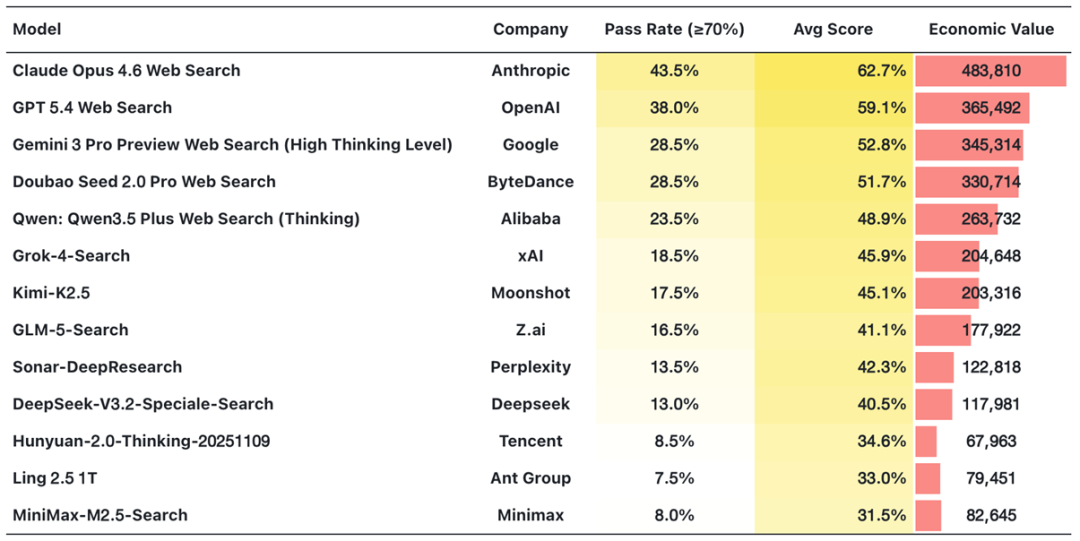Viewport: 1080px width, 541px height.
Task: Click the DeepSeek-V3.2-Speciale-Search model name
Action: (x=143, y=404)
